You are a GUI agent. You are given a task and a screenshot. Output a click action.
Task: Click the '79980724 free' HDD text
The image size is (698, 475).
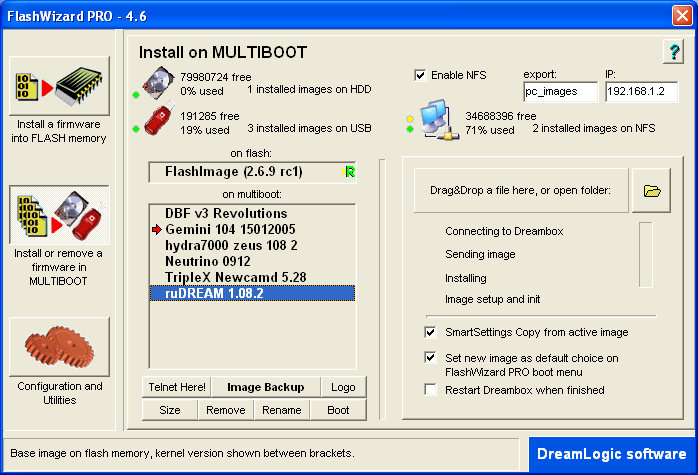216,77
